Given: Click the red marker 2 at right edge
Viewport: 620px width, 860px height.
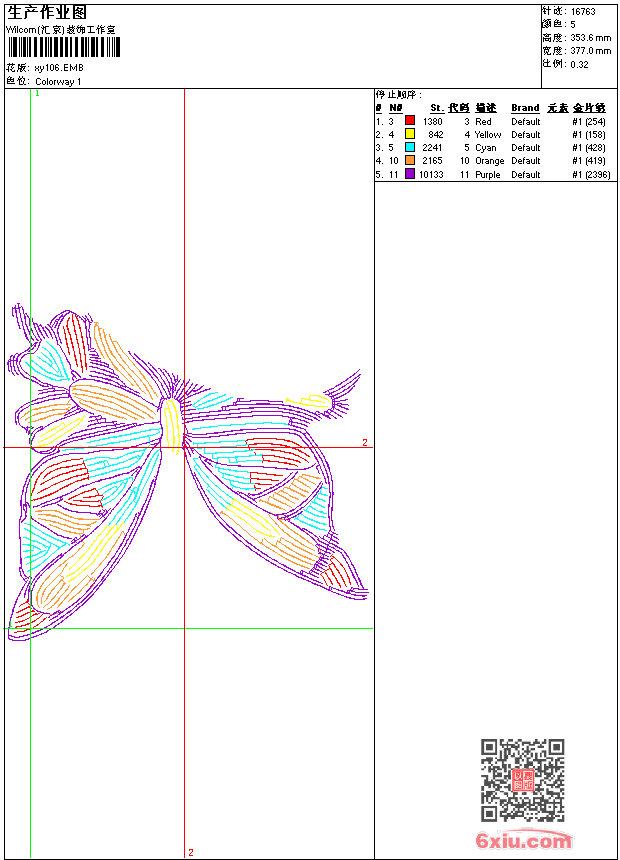Looking at the screenshot, I should (x=365, y=442).
